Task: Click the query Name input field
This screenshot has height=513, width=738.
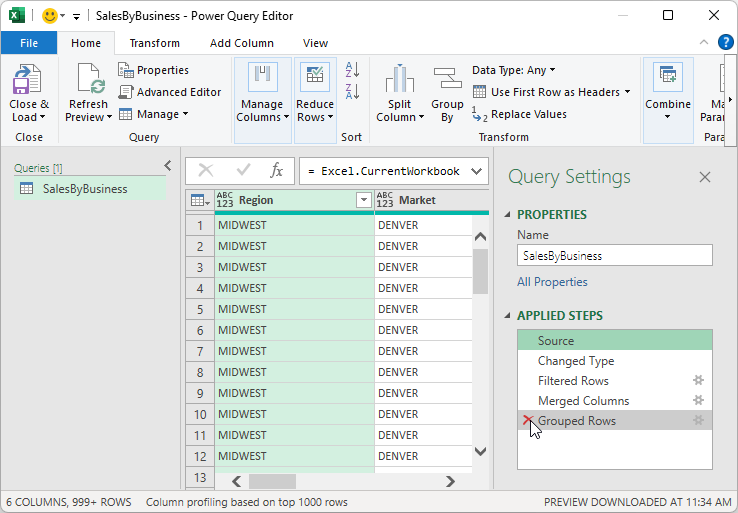Action: point(615,256)
